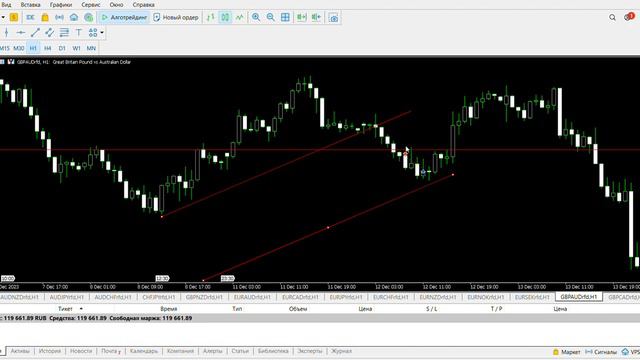Open the История toolbox tab
Image resolution: width=640 pixels, height=360 pixels.
[x=50, y=351]
